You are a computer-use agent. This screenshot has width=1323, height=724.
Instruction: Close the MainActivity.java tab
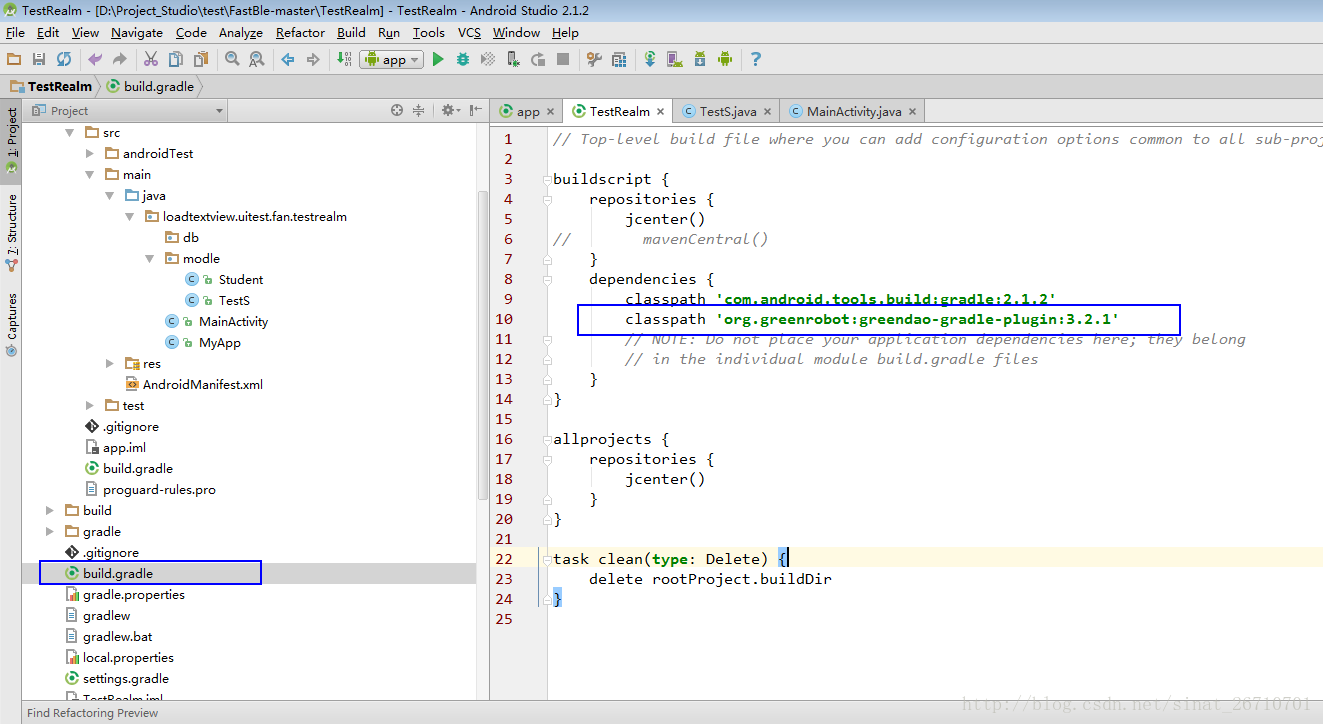(x=913, y=112)
